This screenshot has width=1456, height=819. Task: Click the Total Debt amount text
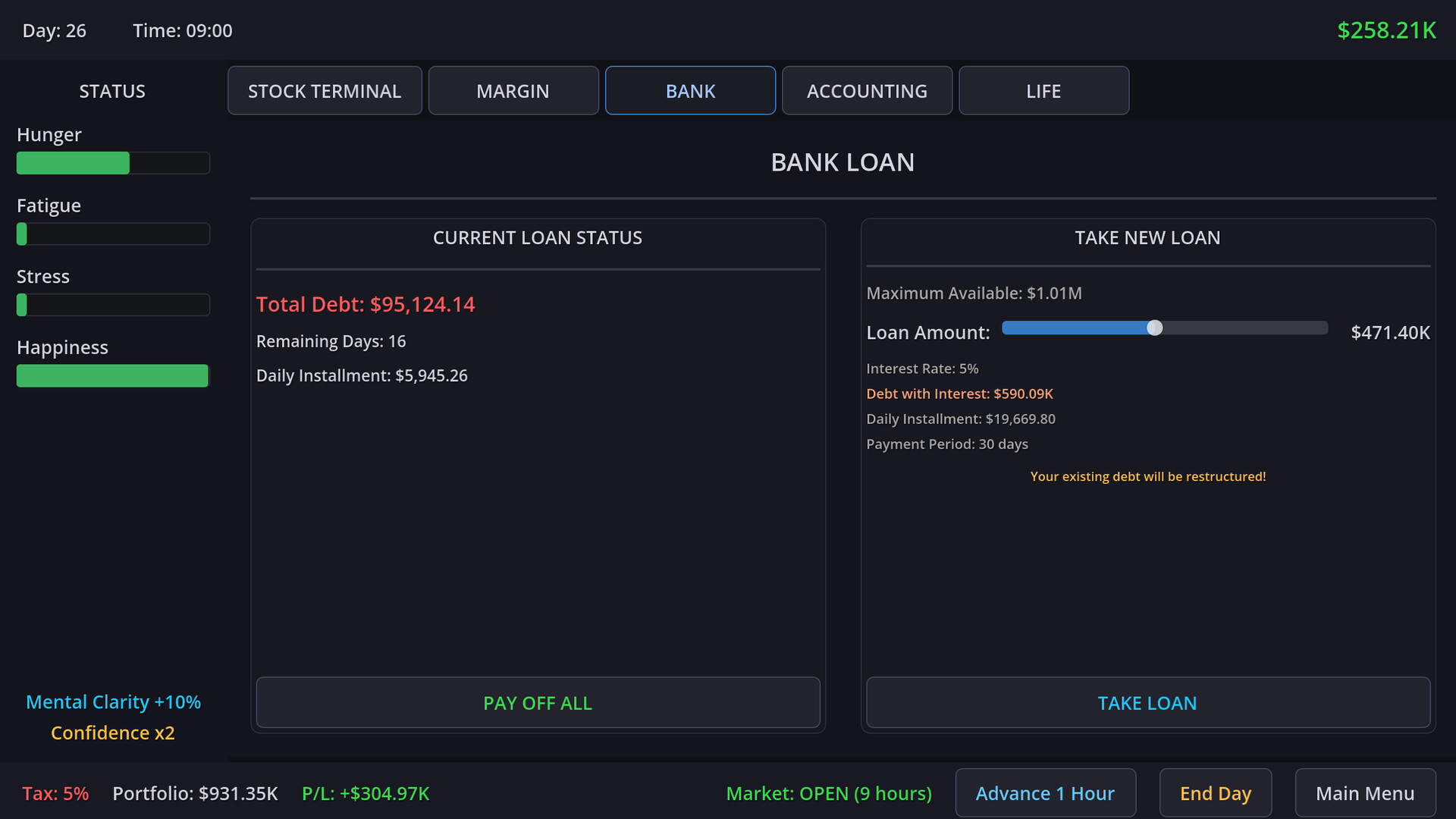click(x=366, y=304)
